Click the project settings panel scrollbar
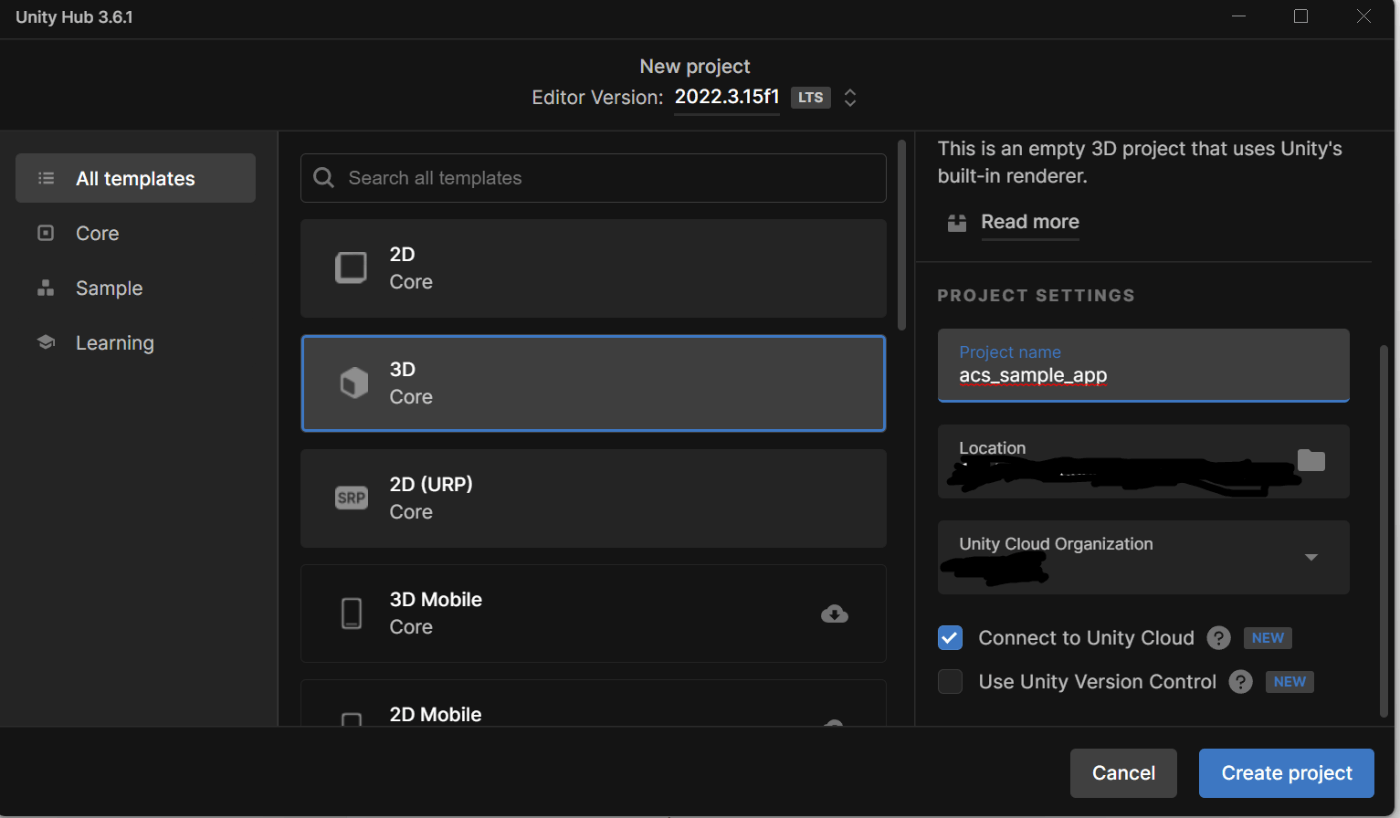This screenshot has height=818, width=1400. coord(1385,530)
